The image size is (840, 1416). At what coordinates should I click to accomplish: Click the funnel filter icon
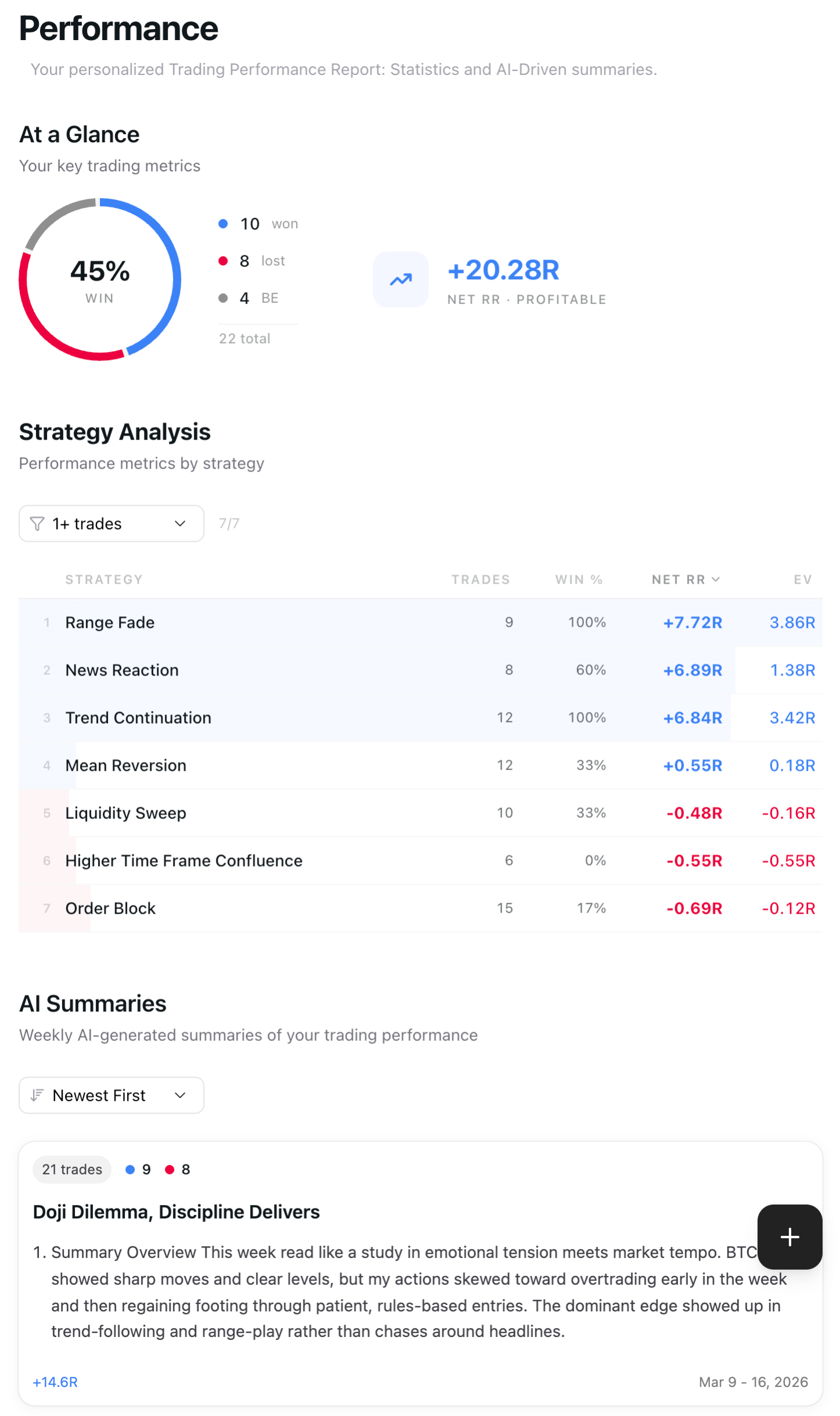click(37, 523)
